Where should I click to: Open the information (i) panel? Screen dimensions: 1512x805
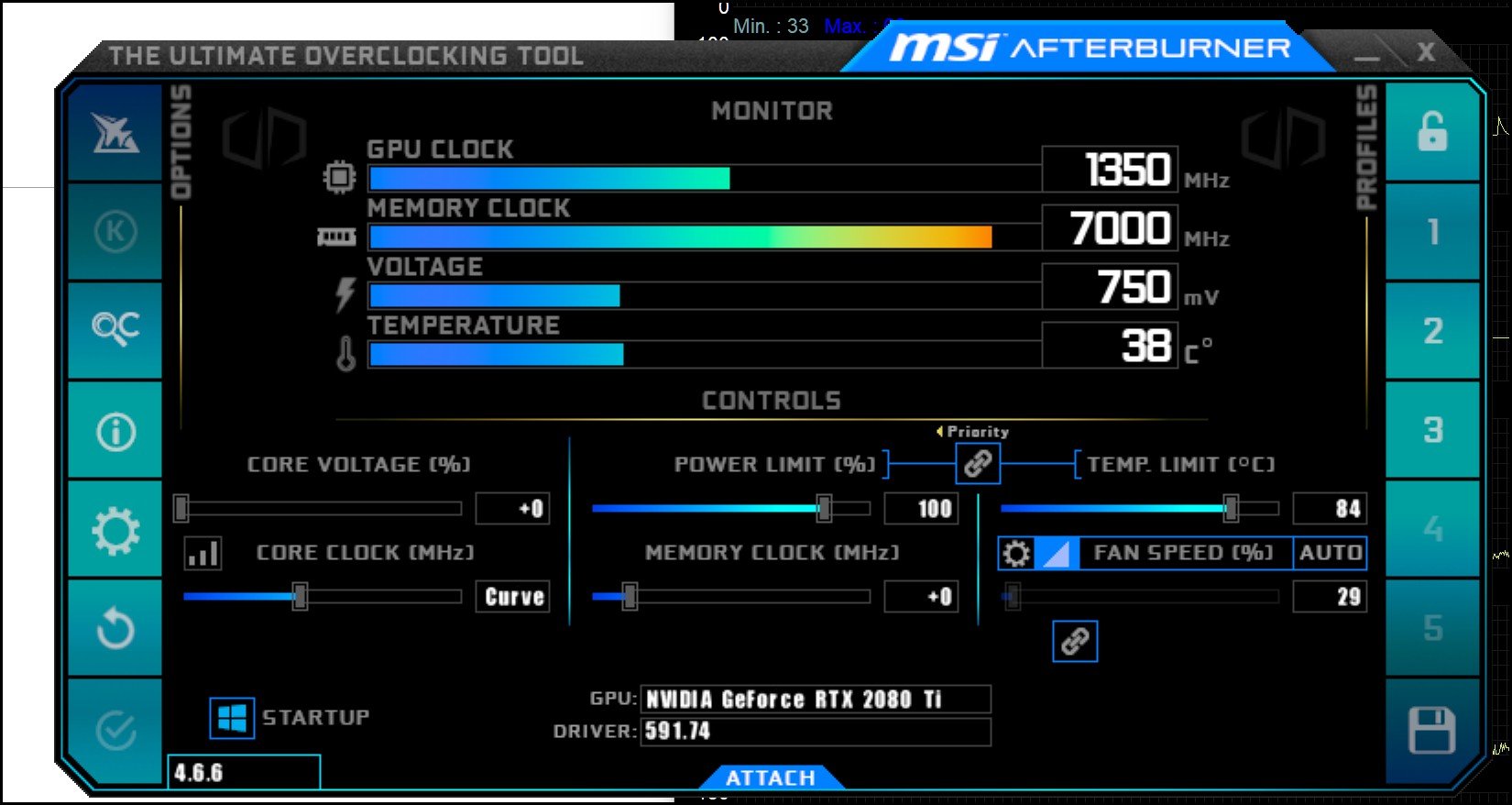115,431
